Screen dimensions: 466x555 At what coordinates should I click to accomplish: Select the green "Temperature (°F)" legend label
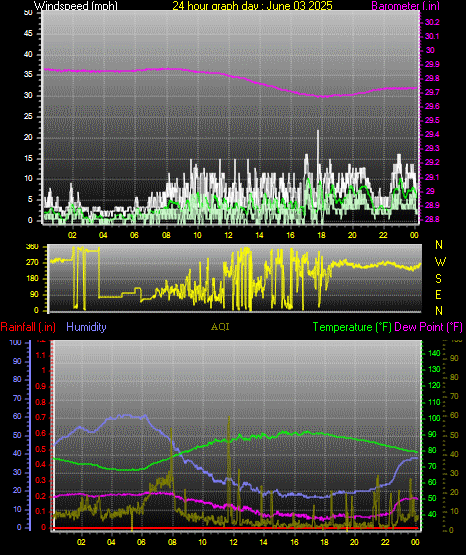coord(352,327)
